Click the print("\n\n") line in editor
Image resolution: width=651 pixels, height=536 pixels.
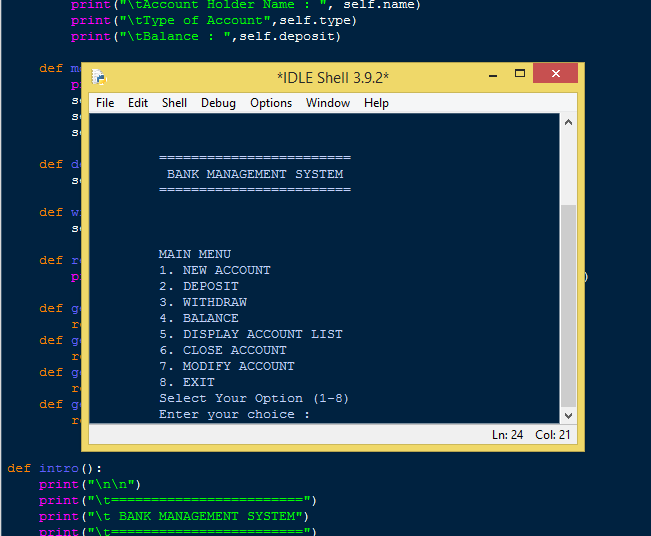(x=90, y=485)
